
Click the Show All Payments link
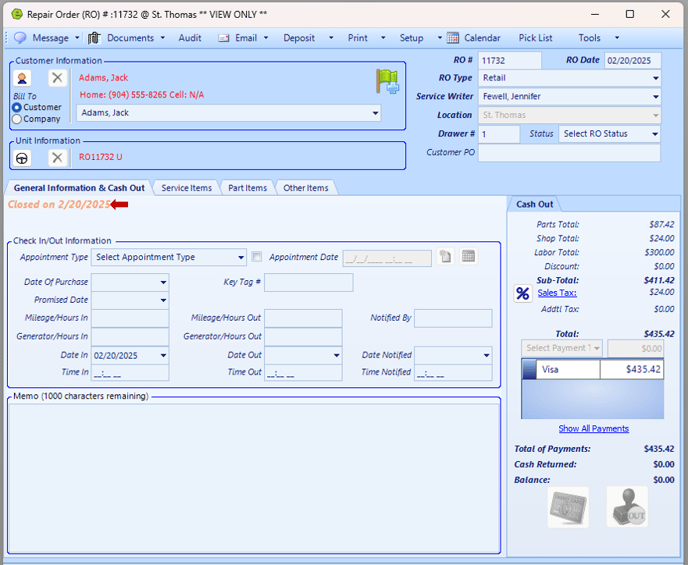coord(593,429)
